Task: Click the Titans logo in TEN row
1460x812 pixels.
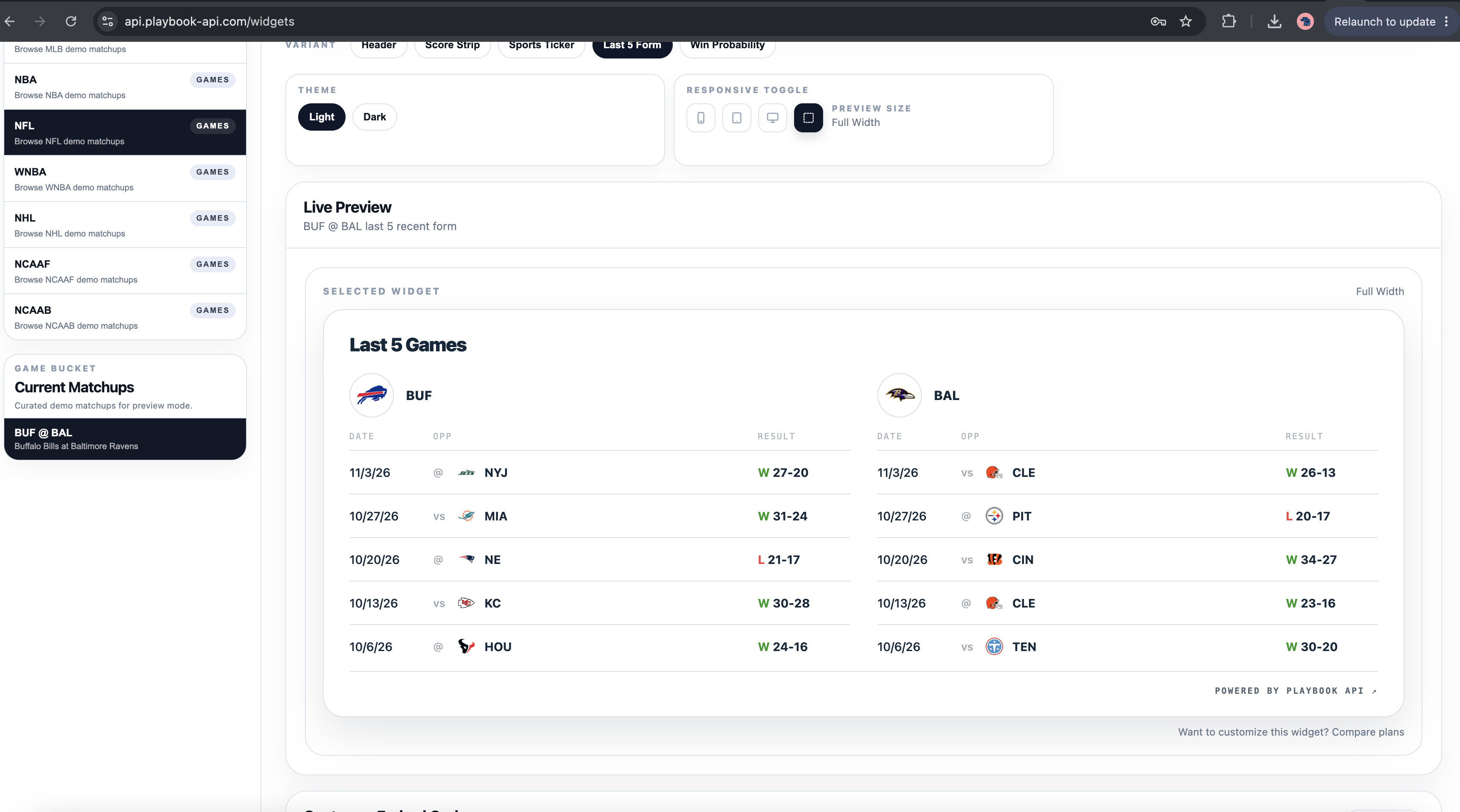Action: click(x=994, y=646)
